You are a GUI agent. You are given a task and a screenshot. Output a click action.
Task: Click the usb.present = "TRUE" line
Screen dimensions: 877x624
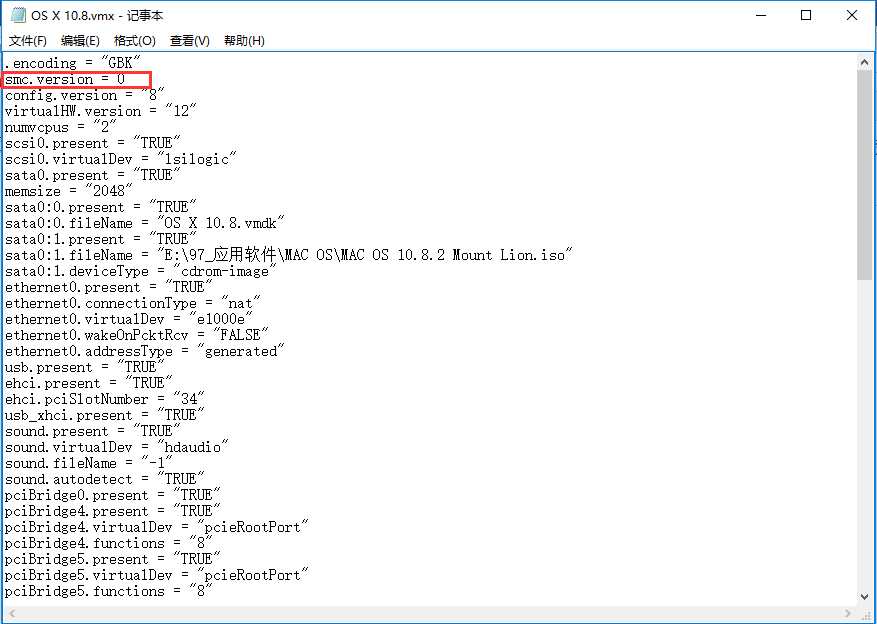point(85,367)
